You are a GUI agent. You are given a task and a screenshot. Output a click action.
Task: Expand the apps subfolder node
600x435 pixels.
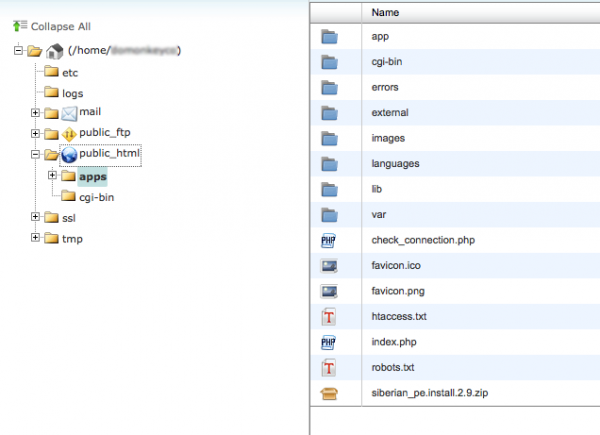click(x=52, y=176)
